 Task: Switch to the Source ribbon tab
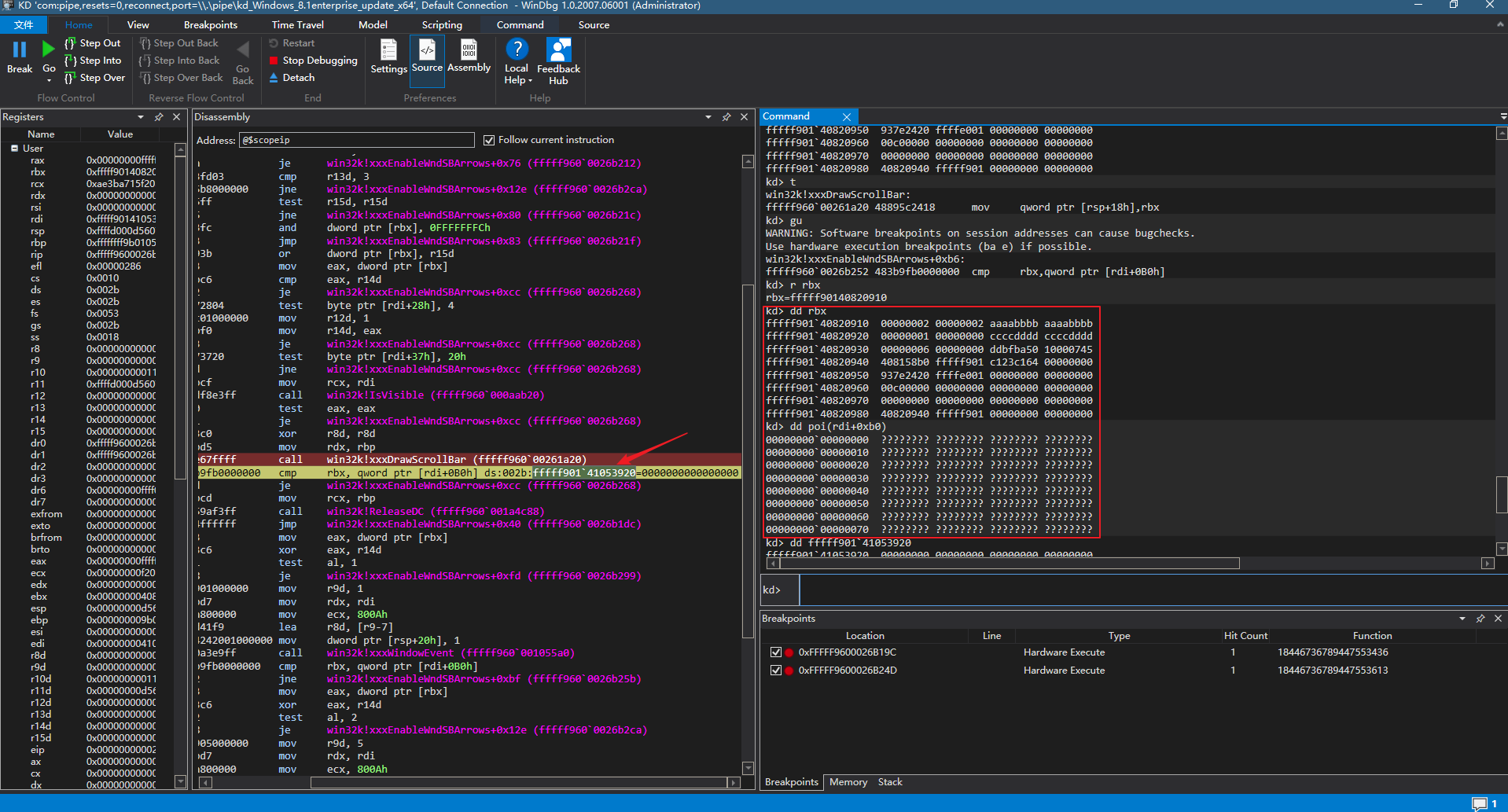pos(594,25)
